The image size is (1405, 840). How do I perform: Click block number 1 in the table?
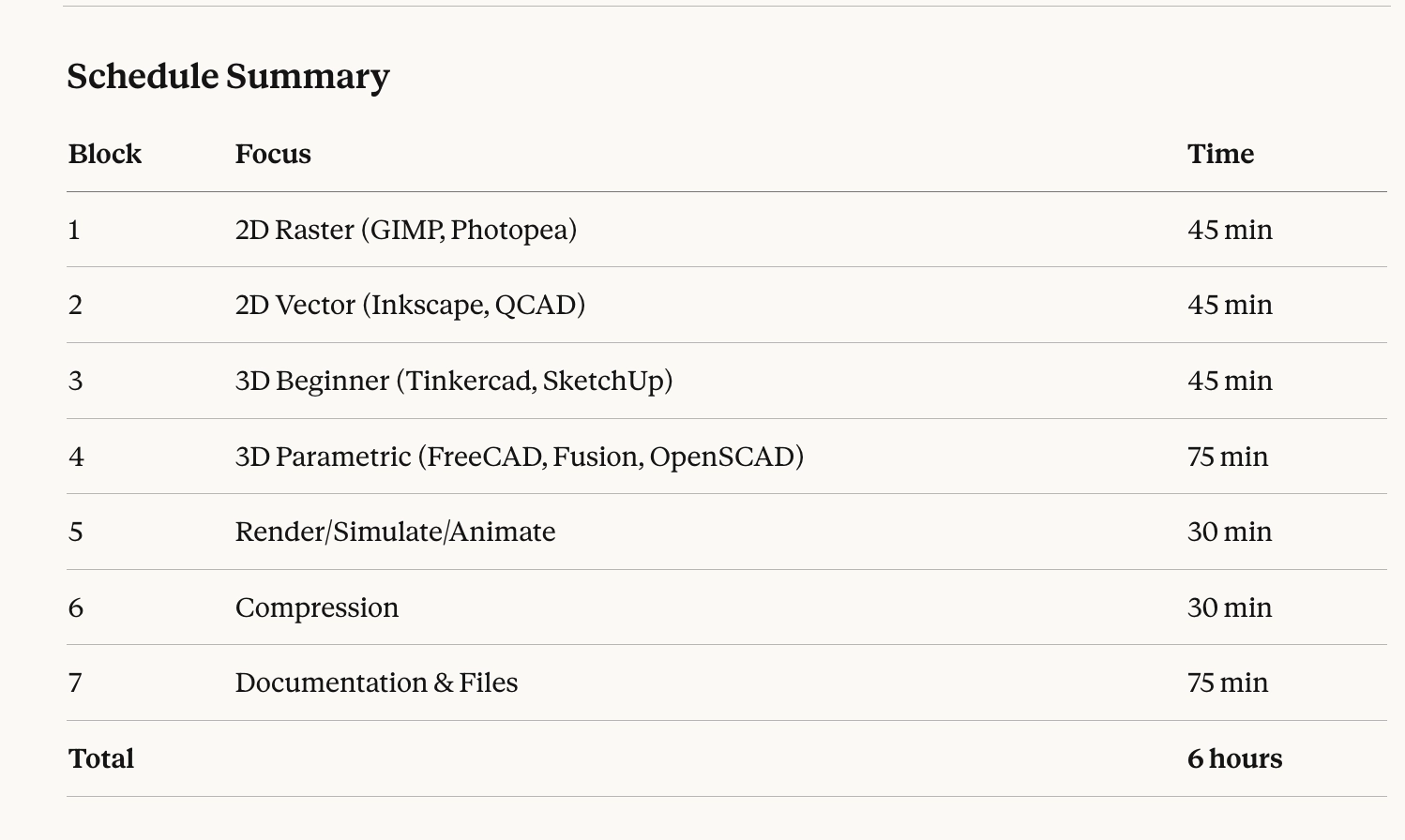point(74,230)
